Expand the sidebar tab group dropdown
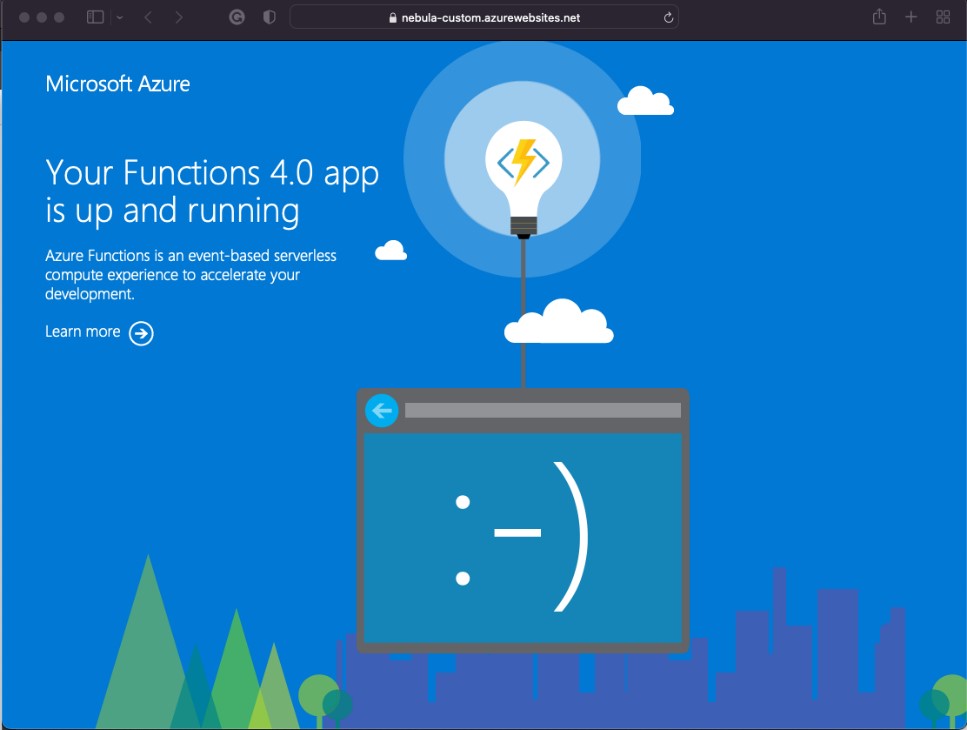This screenshot has width=967, height=730. pyautogui.click(x=120, y=18)
